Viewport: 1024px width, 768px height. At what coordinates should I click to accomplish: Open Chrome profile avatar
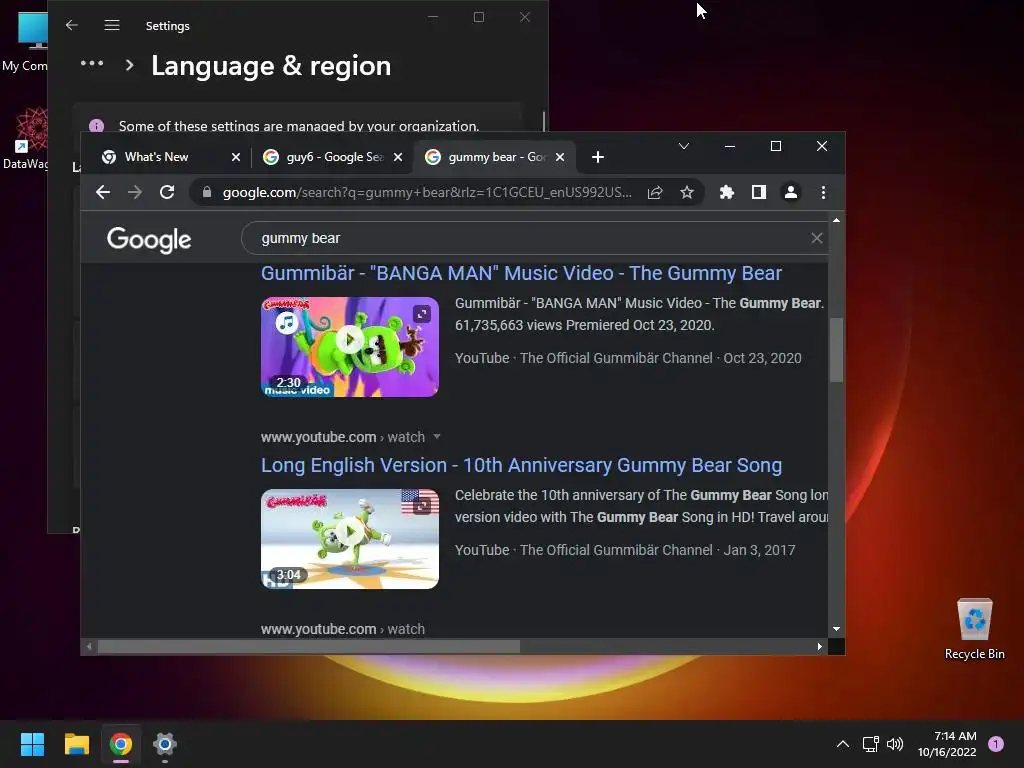click(791, 192)
